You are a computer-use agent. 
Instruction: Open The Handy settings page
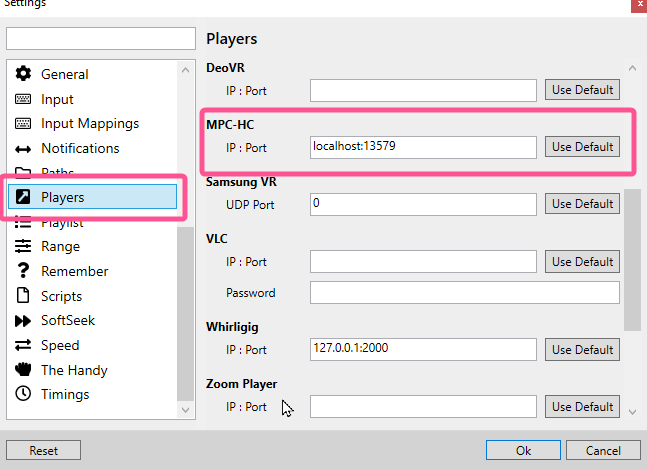click(x=92, y=370)
